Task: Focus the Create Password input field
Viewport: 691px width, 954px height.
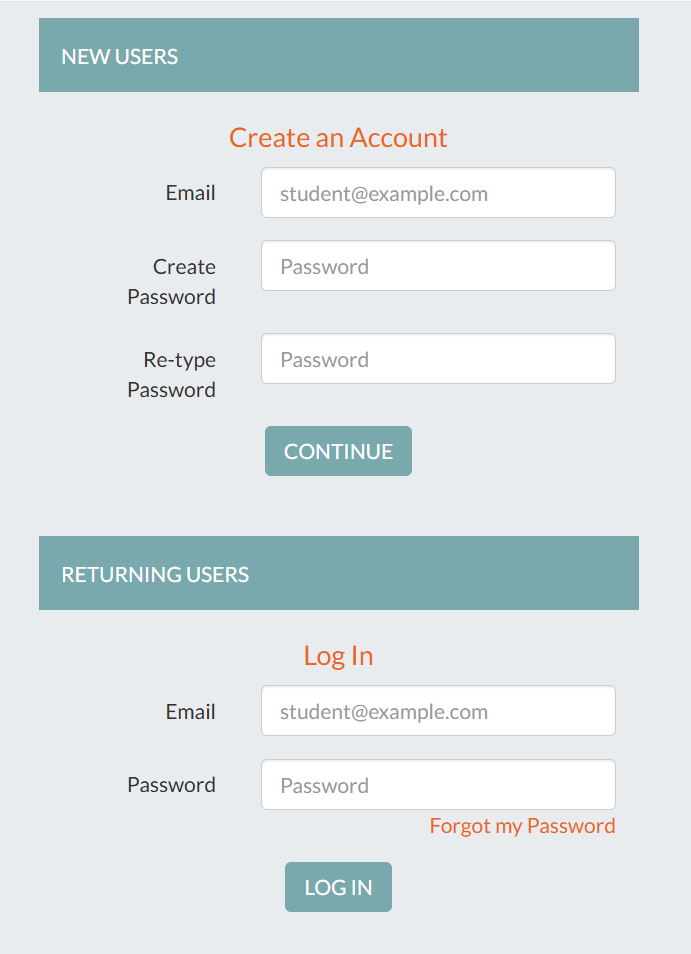Action: (x=438, y=266)
